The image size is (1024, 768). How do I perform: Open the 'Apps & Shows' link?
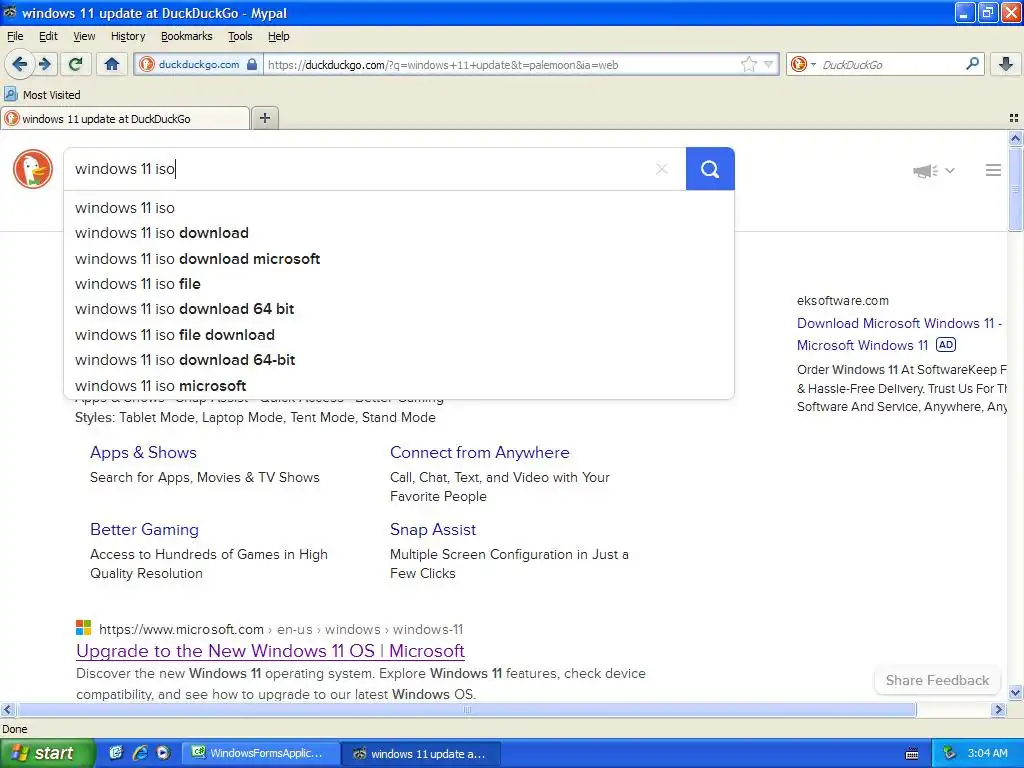[143, 453]
